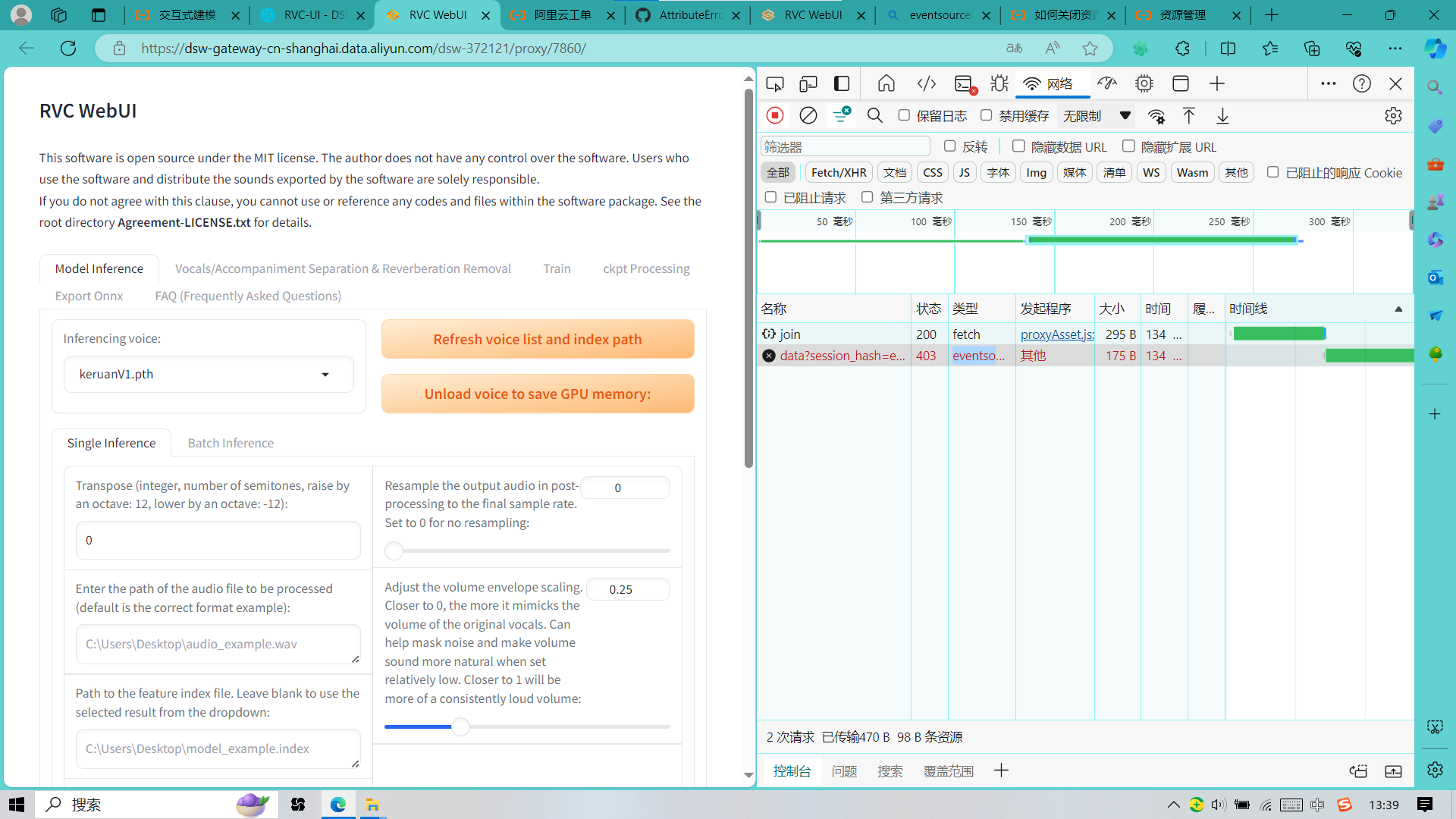The height and width of the screenshot is (819, 1456).
Task: Click the audio file path input field
Action: point(218,644)
